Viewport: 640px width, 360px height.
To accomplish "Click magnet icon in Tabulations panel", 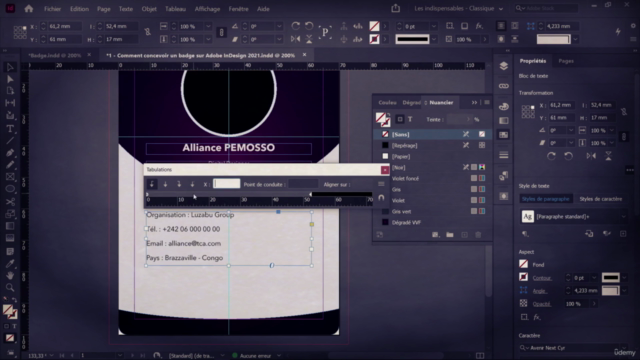I will [381, 198].
